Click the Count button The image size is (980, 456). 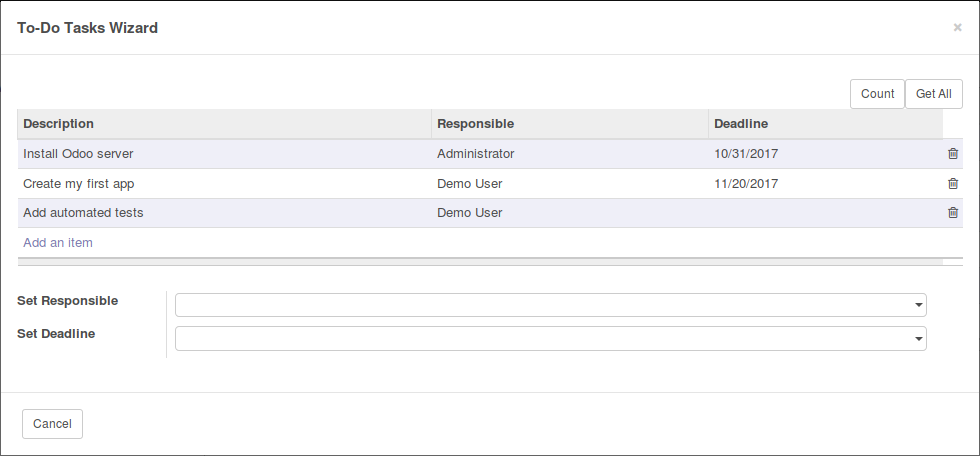(x=877, y=94)
